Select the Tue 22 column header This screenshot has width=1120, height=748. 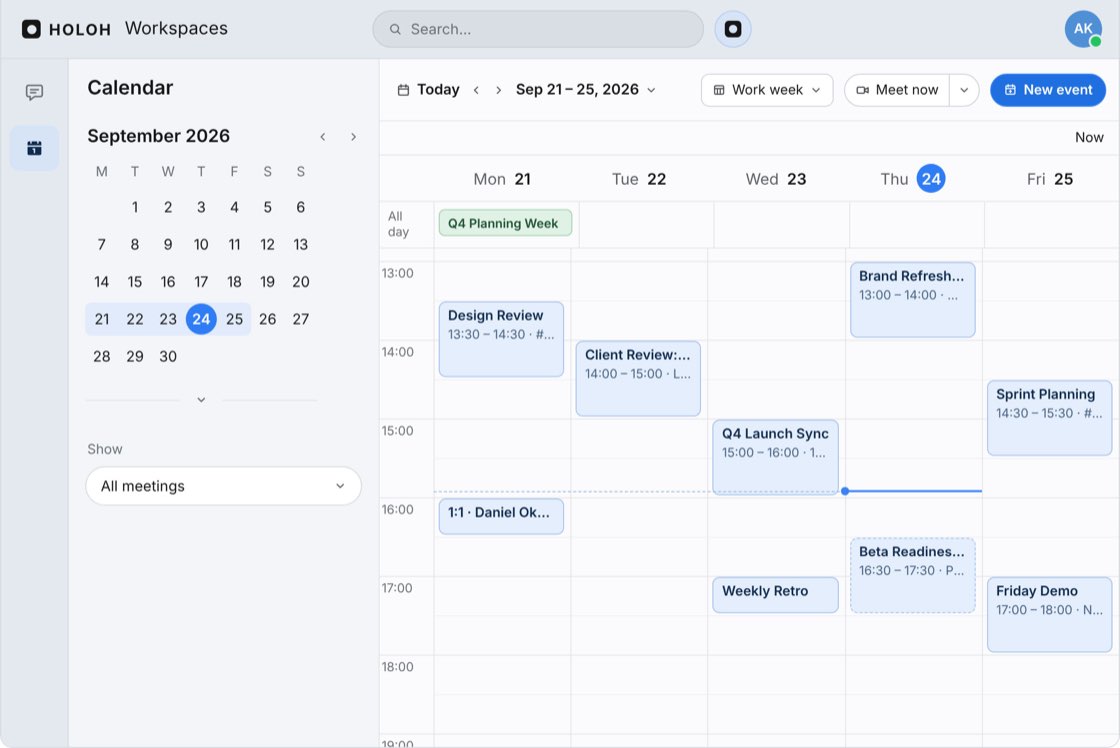coord(639,179)
